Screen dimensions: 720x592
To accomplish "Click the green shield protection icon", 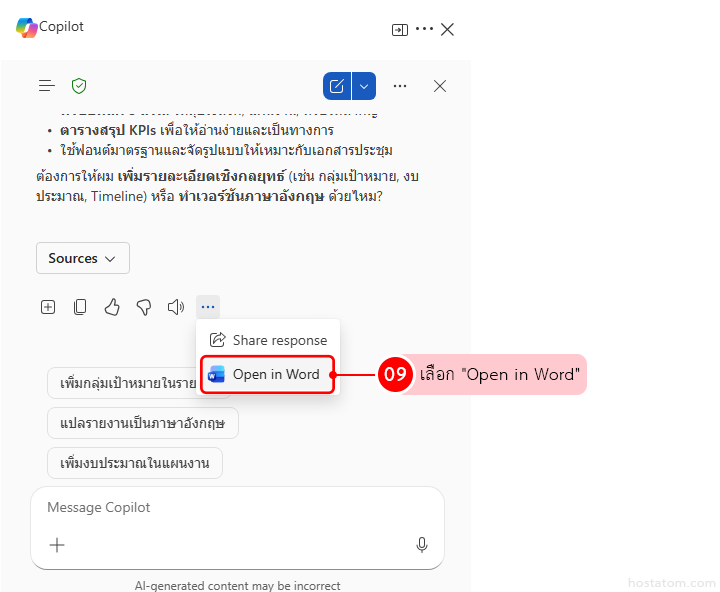I will 79,86.
